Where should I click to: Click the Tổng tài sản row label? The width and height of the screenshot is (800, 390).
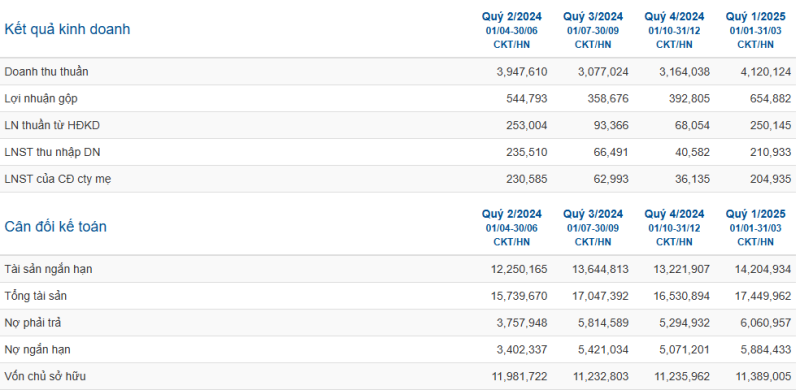tap(36, 296)
